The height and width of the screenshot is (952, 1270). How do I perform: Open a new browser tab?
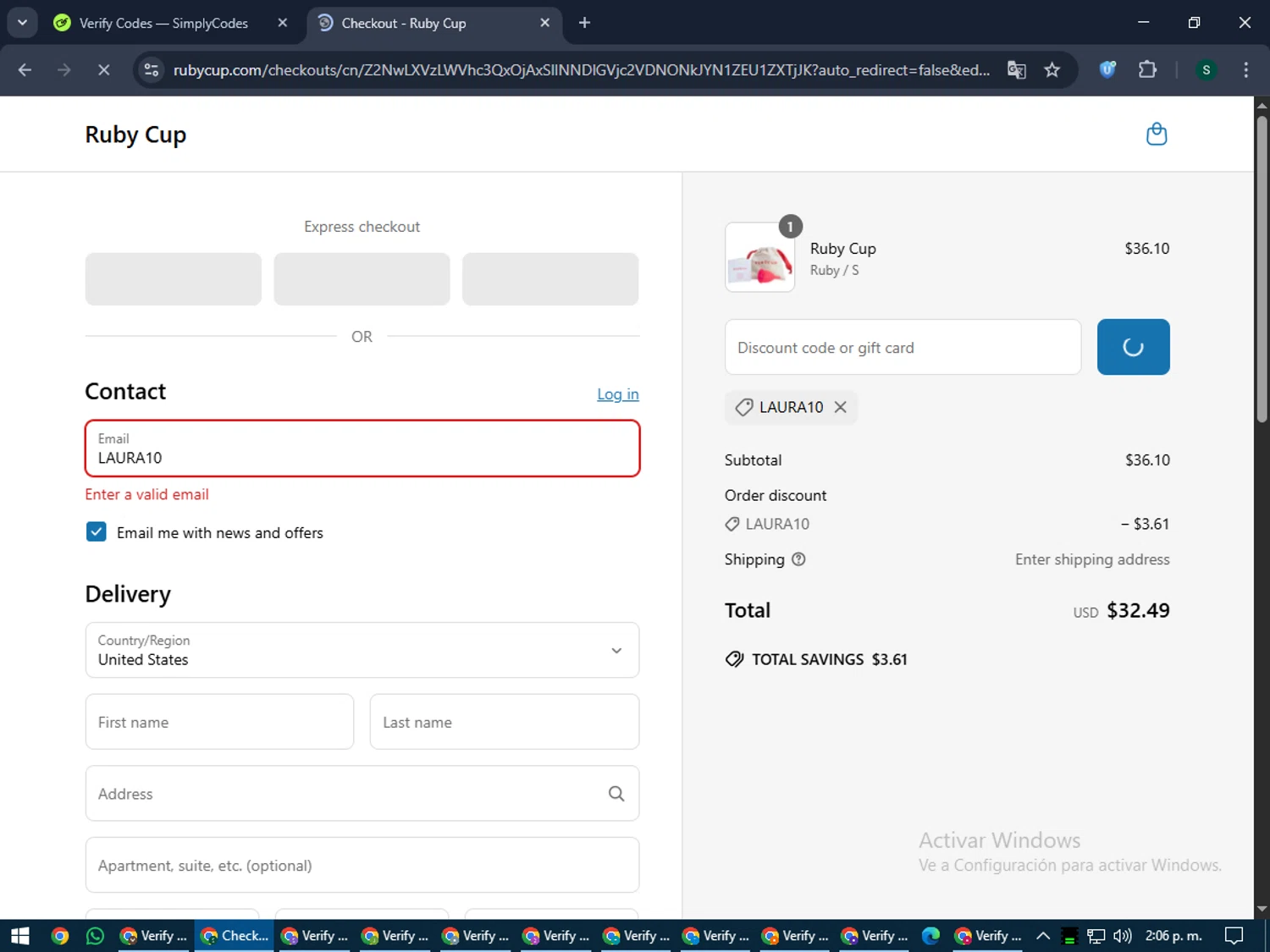(584, 23)
